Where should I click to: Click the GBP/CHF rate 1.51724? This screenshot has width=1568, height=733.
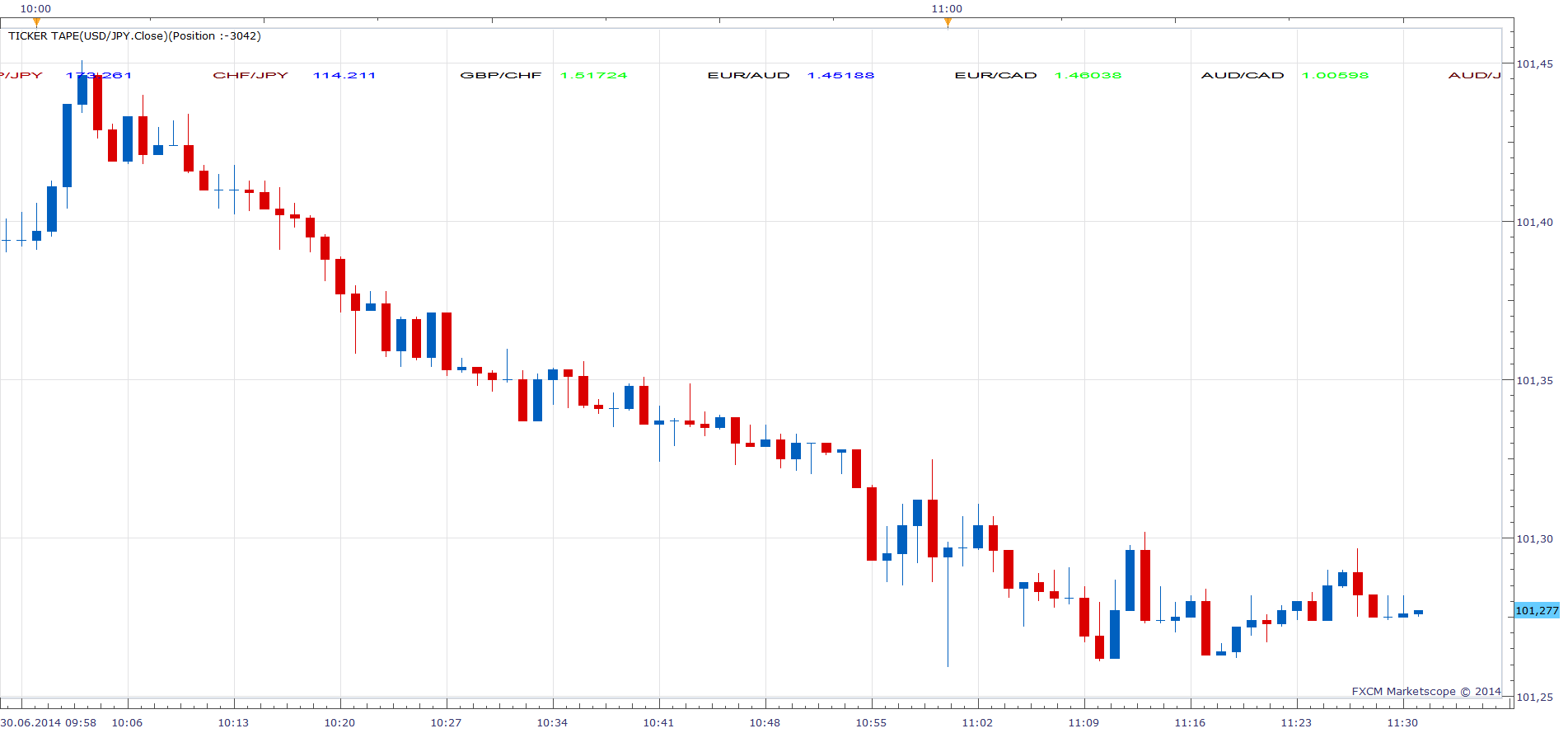(594, 75)
